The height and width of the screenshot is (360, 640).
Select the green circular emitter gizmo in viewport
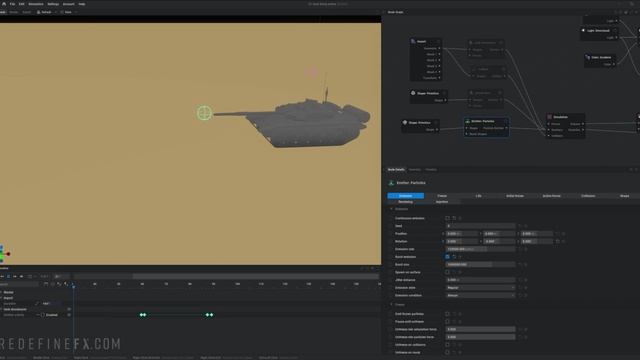tap(204, 113)
